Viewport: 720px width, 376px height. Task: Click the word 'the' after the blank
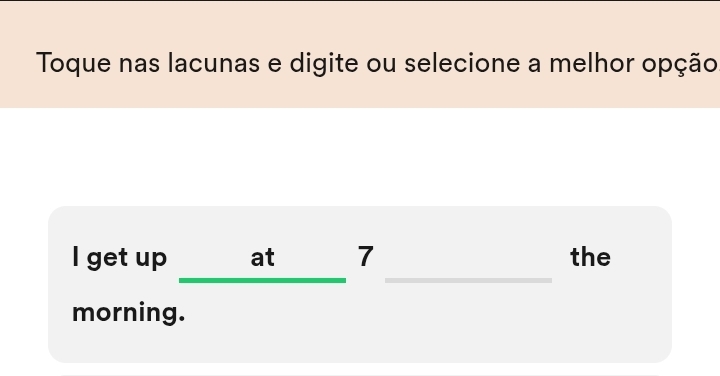tap(591, 257)
